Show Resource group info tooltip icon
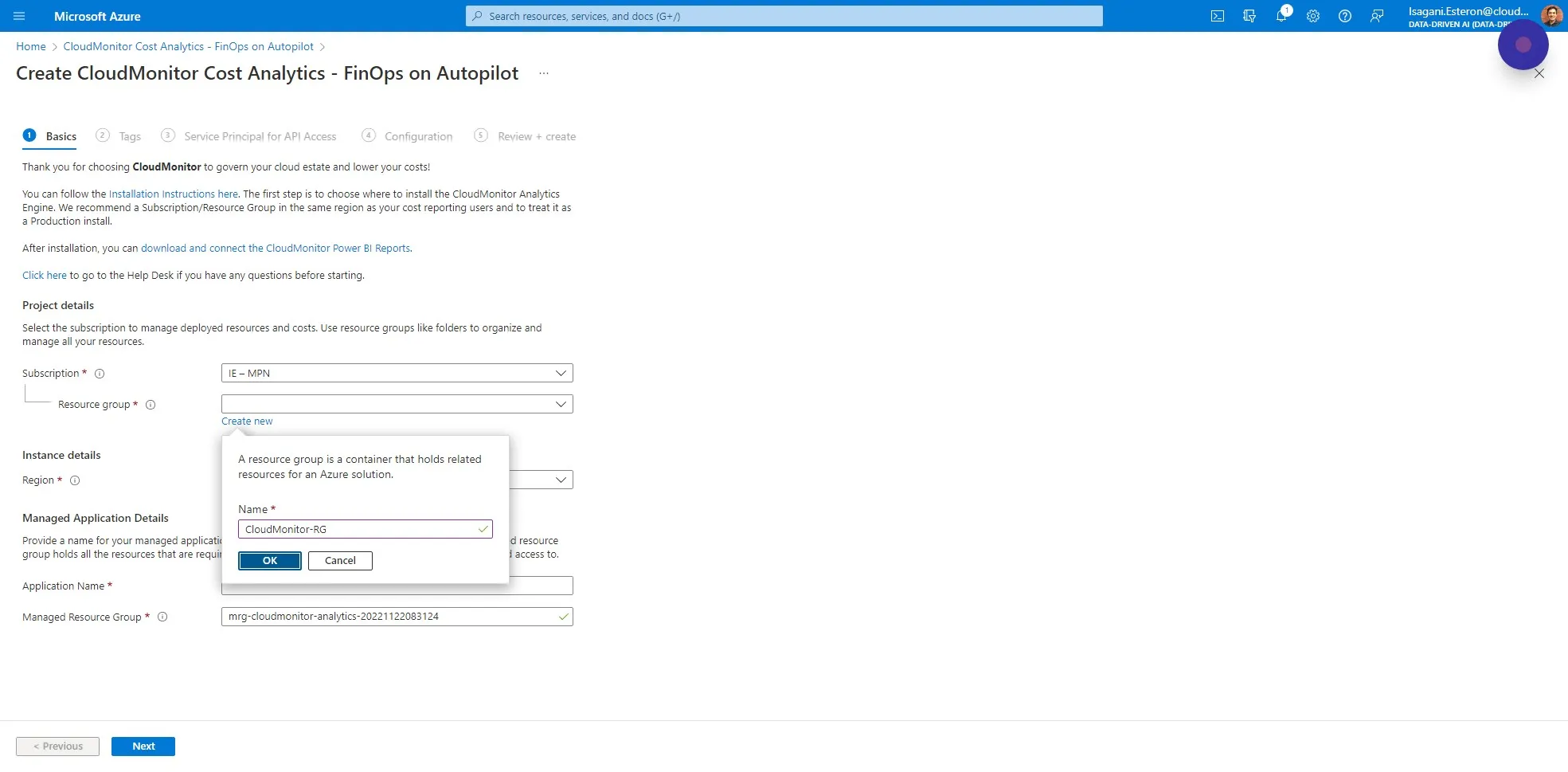The image size is (1568, 772). click(x=151, y=405)
